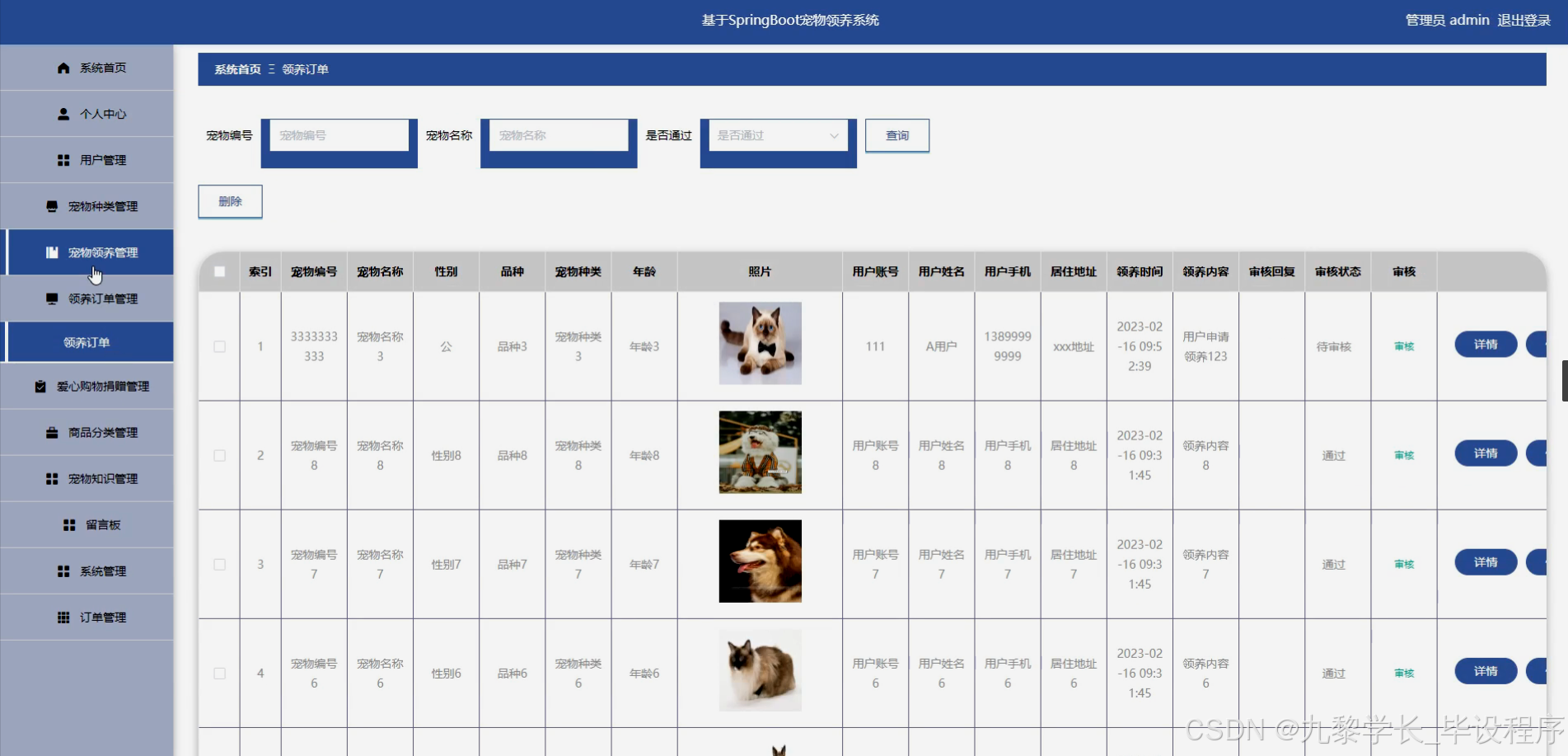Screen dimensions: 1568x756
Task: Check the checkbox for row 3
Action: [x=219, y=564]
